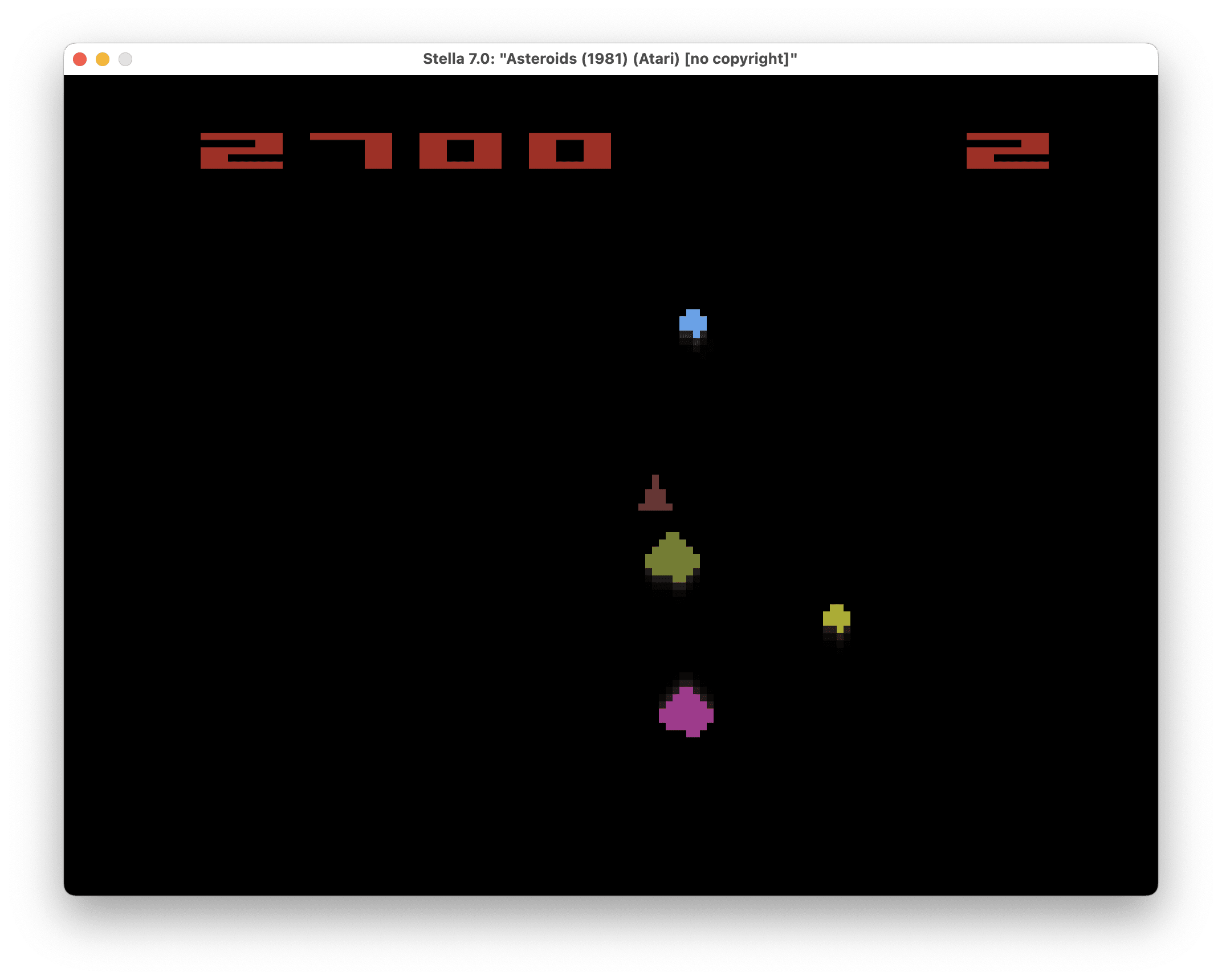Click the word Asteroids in title bar
Image resolution: width=1222 pixels, height=980 pixels.
tap(541, 59)
